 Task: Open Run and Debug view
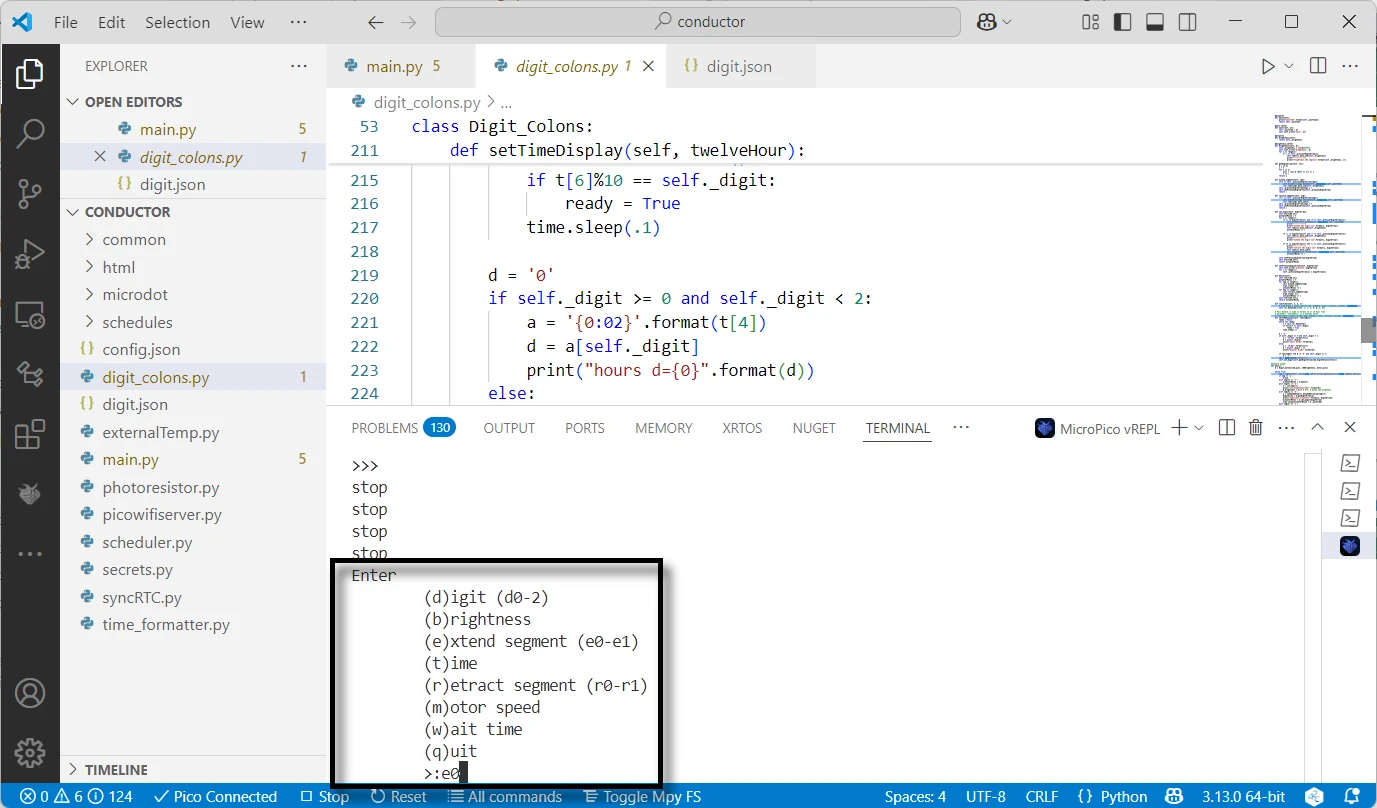(x=30, y=254)
